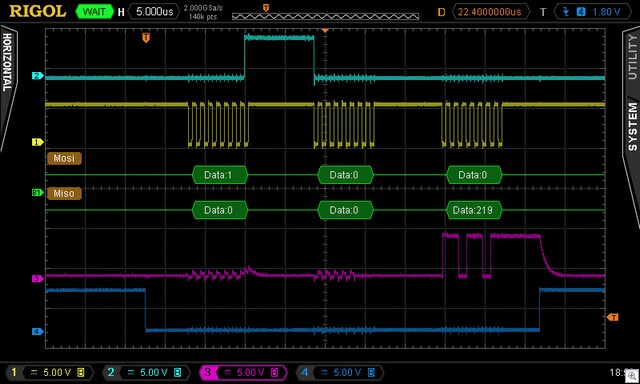640x384 pixels.
Task: Click the orange T trigger position marker
Action: [x=146, y=38]
